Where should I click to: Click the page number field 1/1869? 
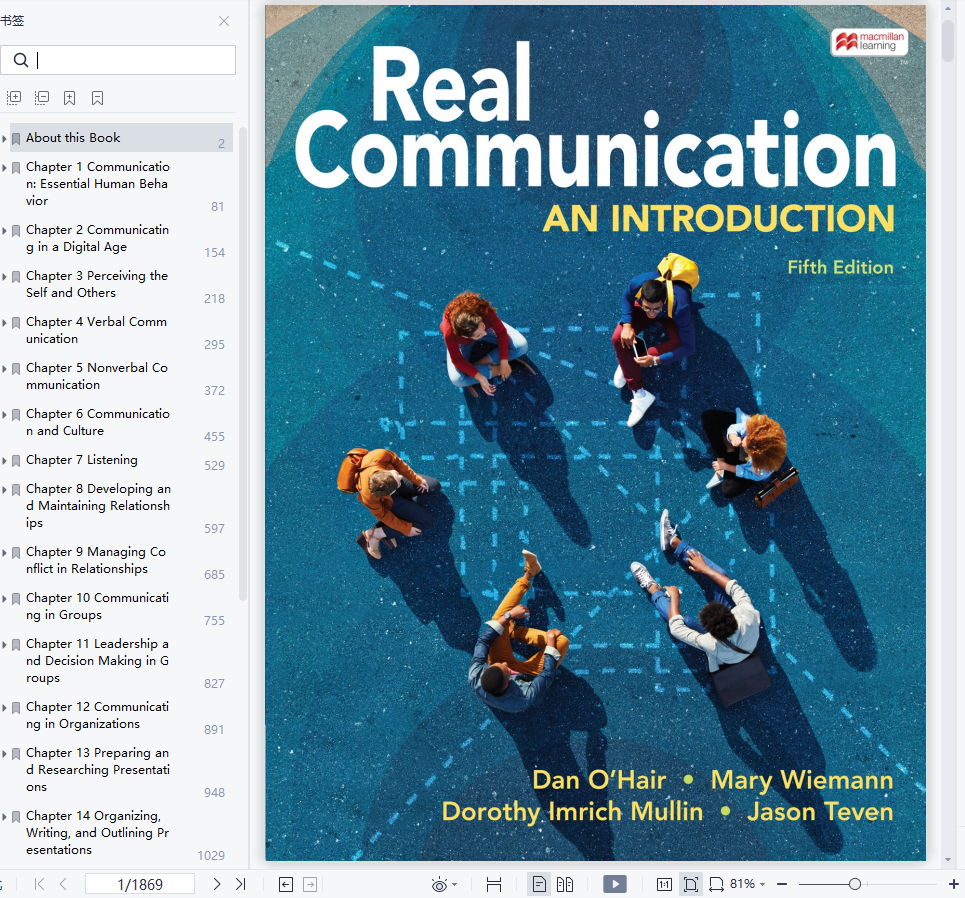point(140,884)
